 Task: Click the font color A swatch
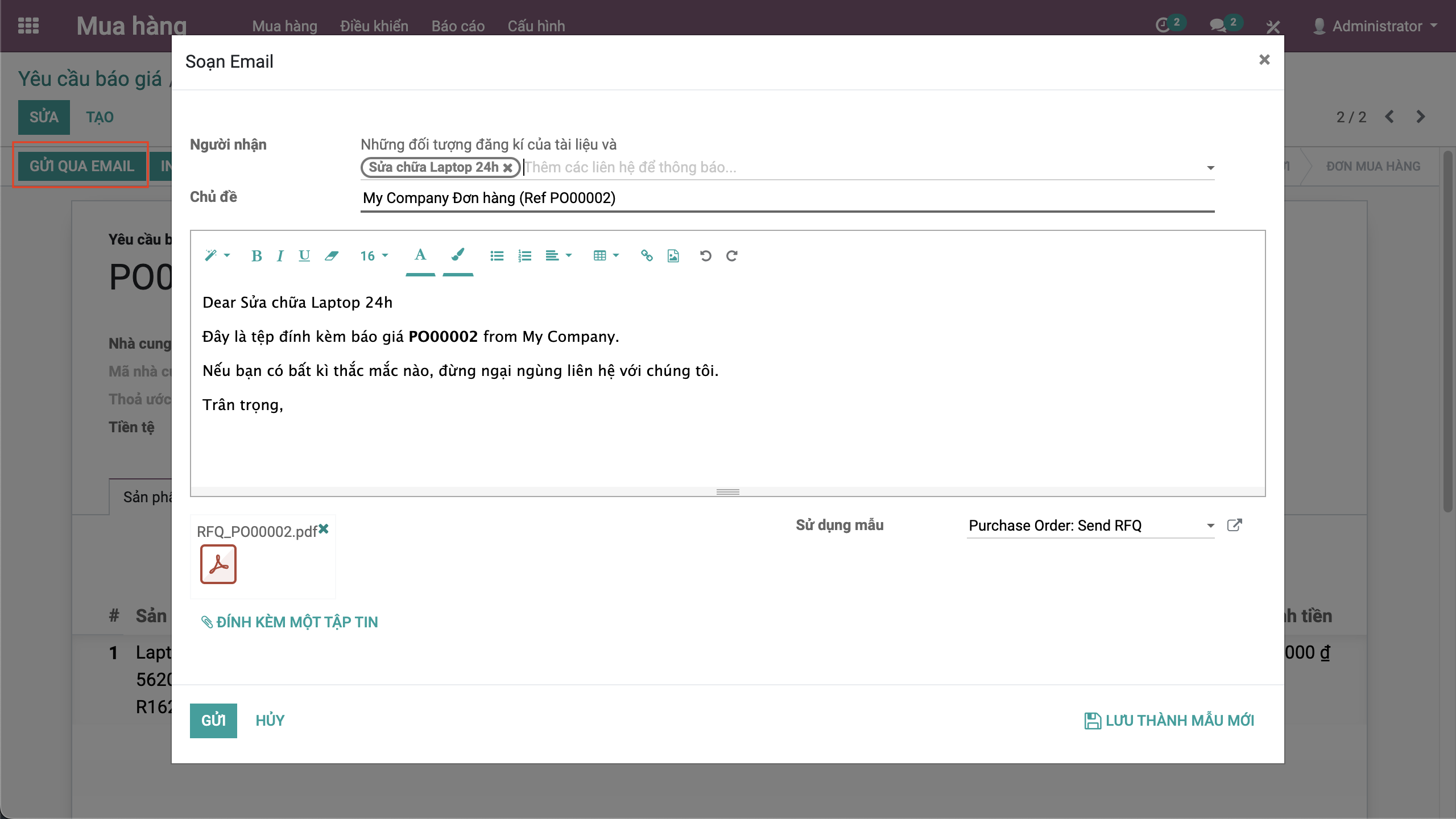(x=420, y=255)
